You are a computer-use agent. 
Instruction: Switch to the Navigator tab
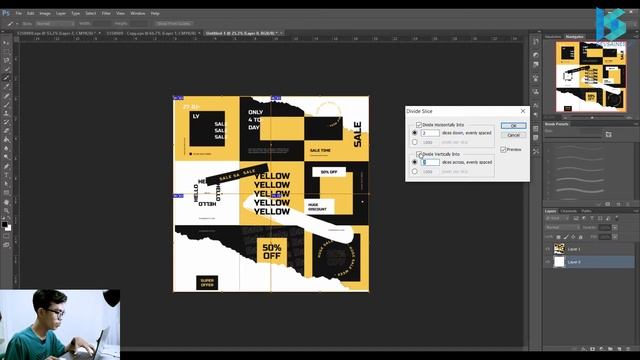[574, 37]
